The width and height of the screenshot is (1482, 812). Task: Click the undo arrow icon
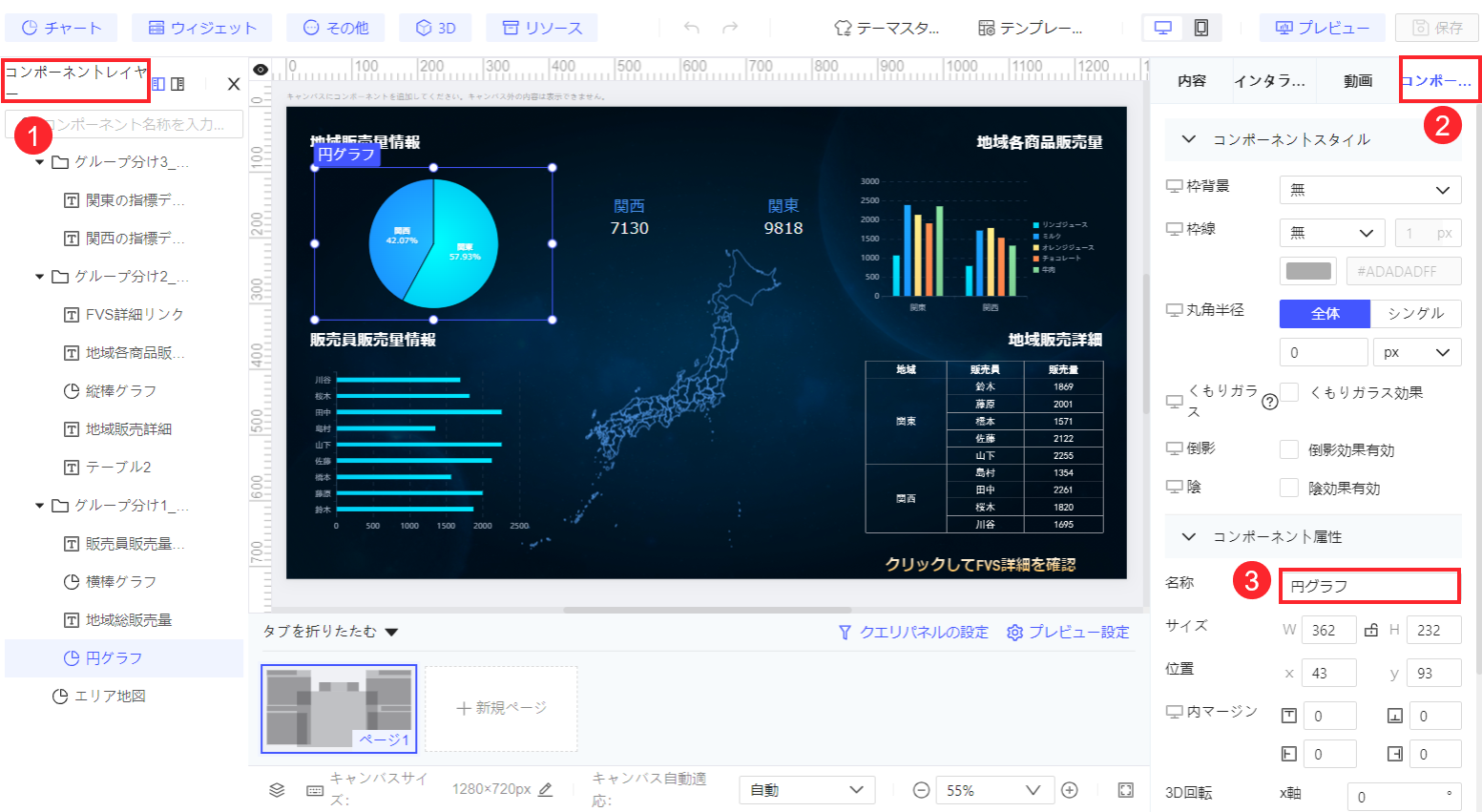coord(692,28)
